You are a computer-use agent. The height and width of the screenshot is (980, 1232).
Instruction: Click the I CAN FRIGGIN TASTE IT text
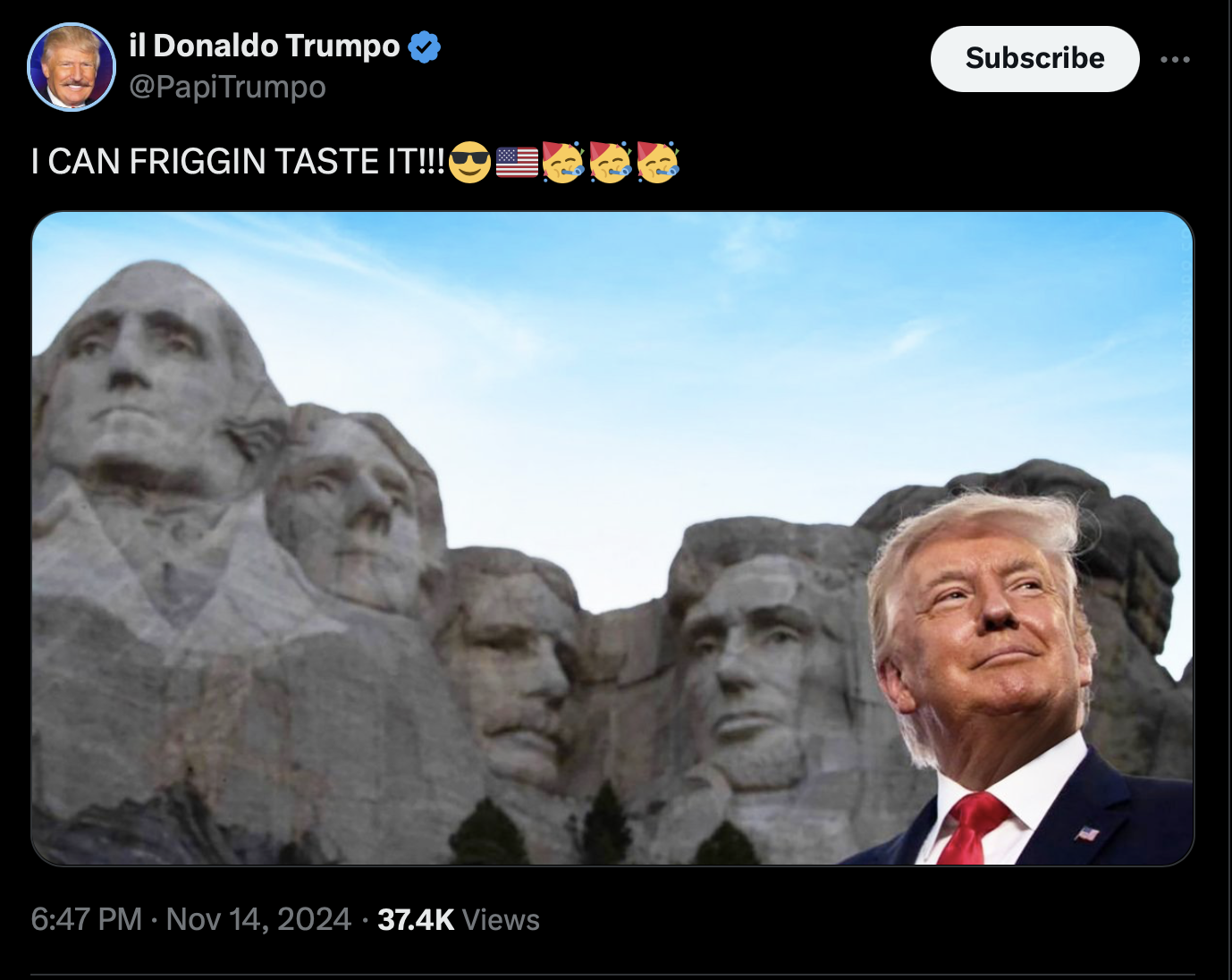(238, 162)
